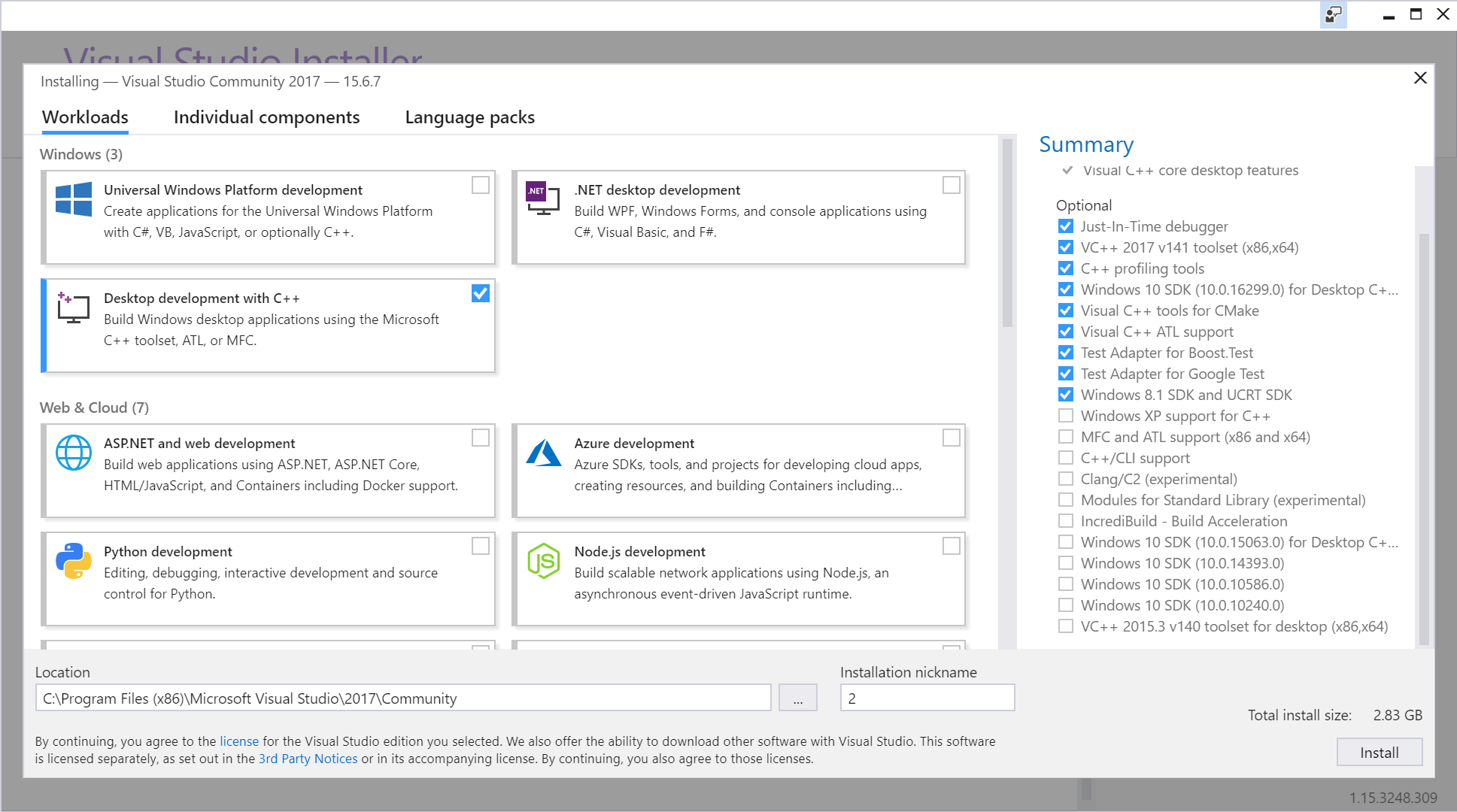This screenshot has width=1457, height=812.
Task: Check the ASP.NET and web development workload
Action: tap(481, 438)
